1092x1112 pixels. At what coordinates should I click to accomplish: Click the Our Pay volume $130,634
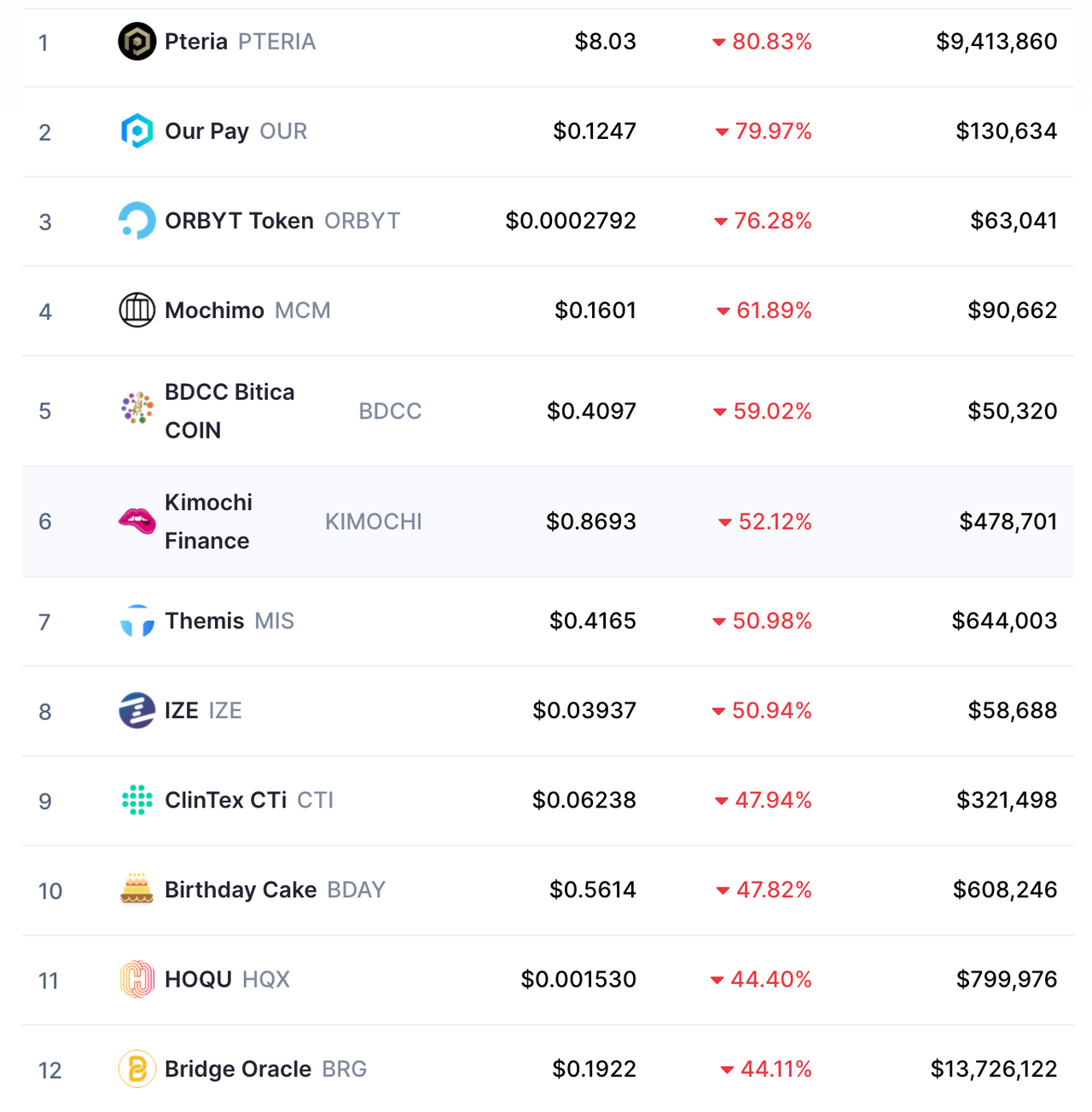coord(1006,131)
